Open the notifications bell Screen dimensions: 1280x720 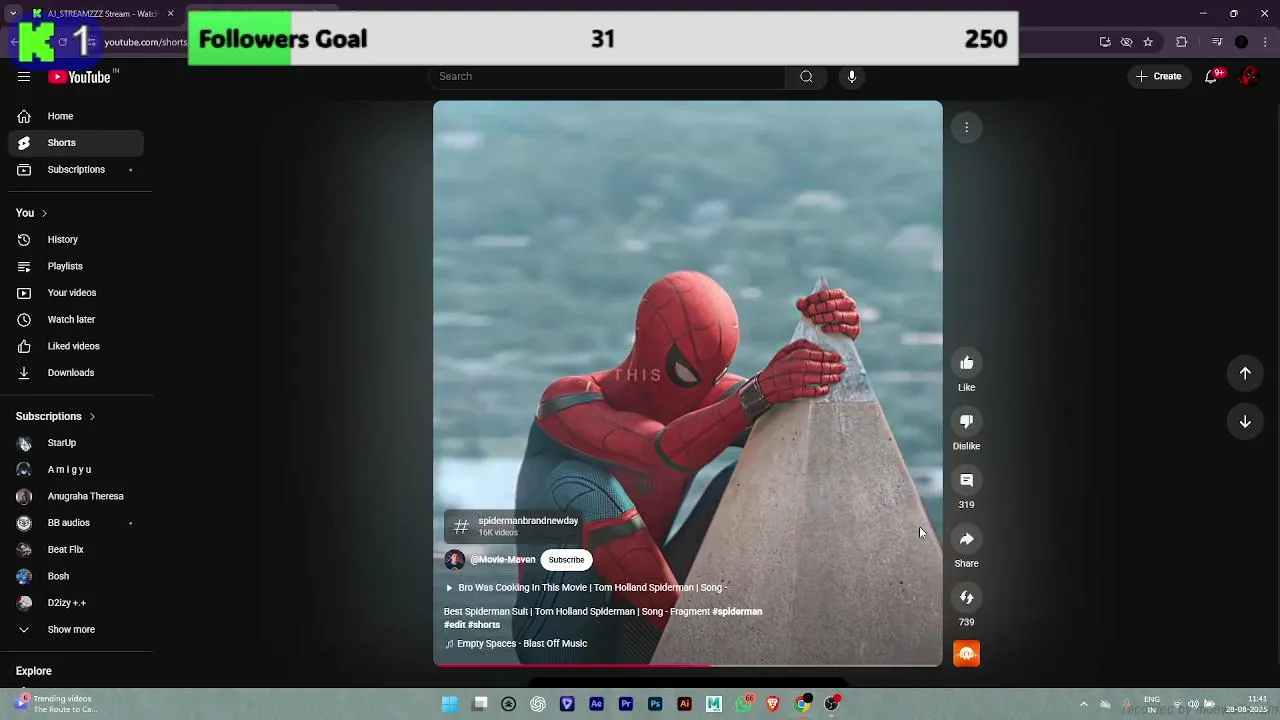(x=1211, y=77)
